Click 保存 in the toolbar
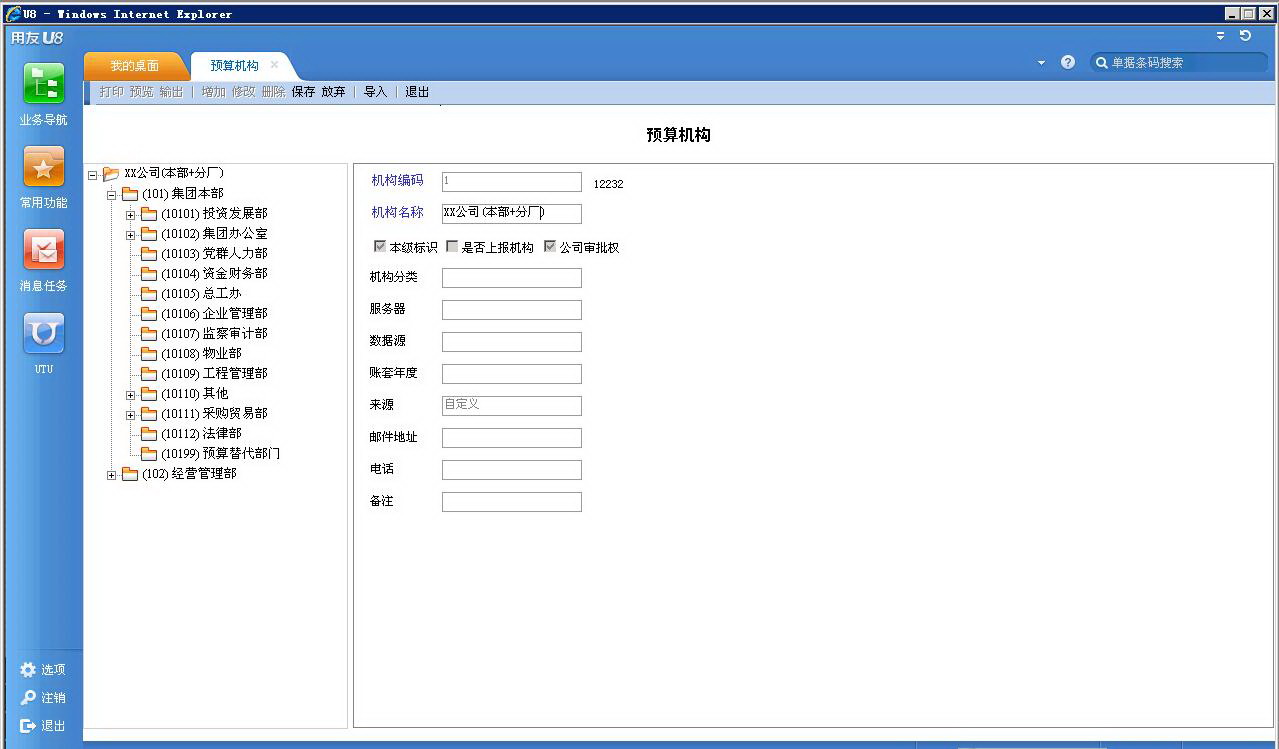The width and height of the screenshot is (1279, 749). (x=303, y=92)
